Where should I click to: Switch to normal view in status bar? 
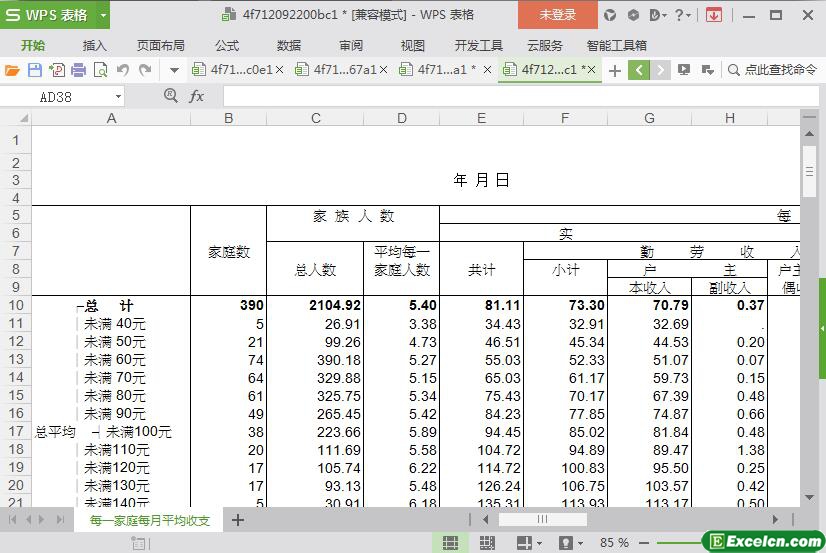point(450,542)
